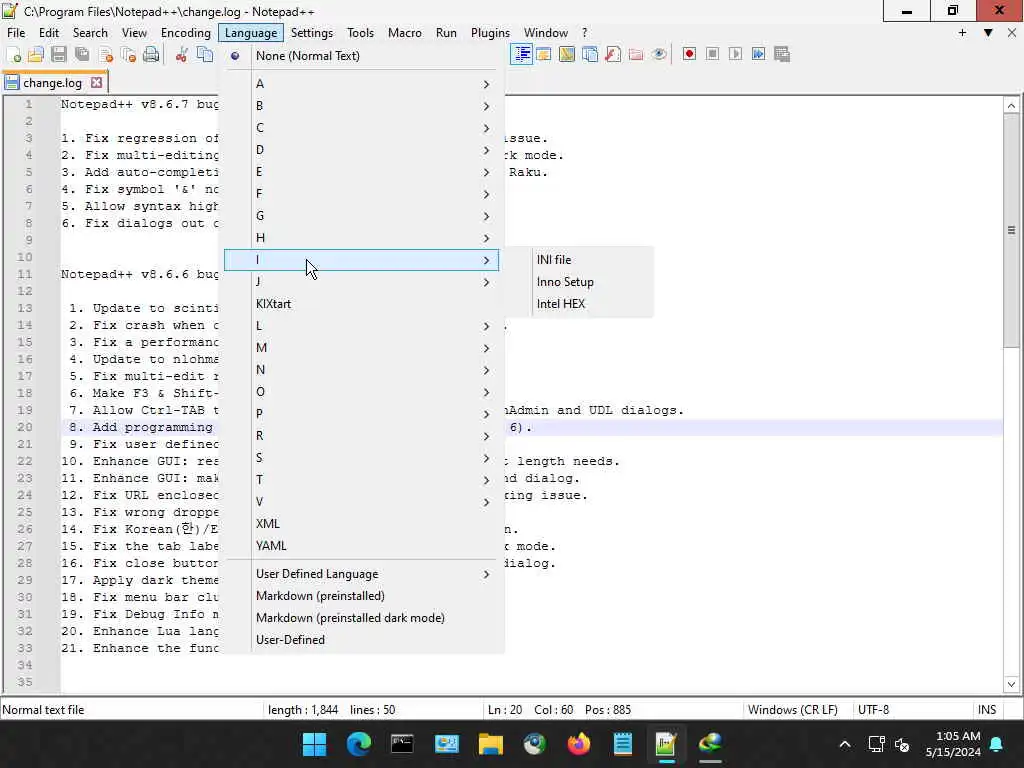This screenshot has width=1024, height=768.
Task: Click the Save toolbar icon
Action: click(59, 55)
